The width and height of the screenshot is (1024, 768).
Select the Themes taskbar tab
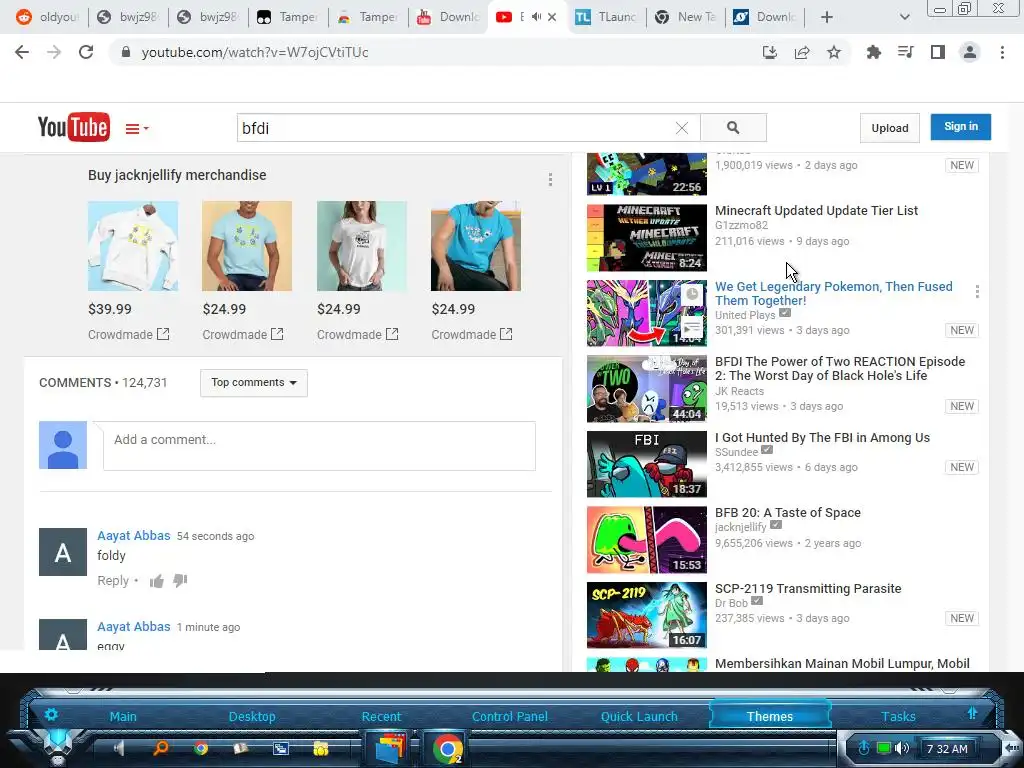[x=770, y=716]
